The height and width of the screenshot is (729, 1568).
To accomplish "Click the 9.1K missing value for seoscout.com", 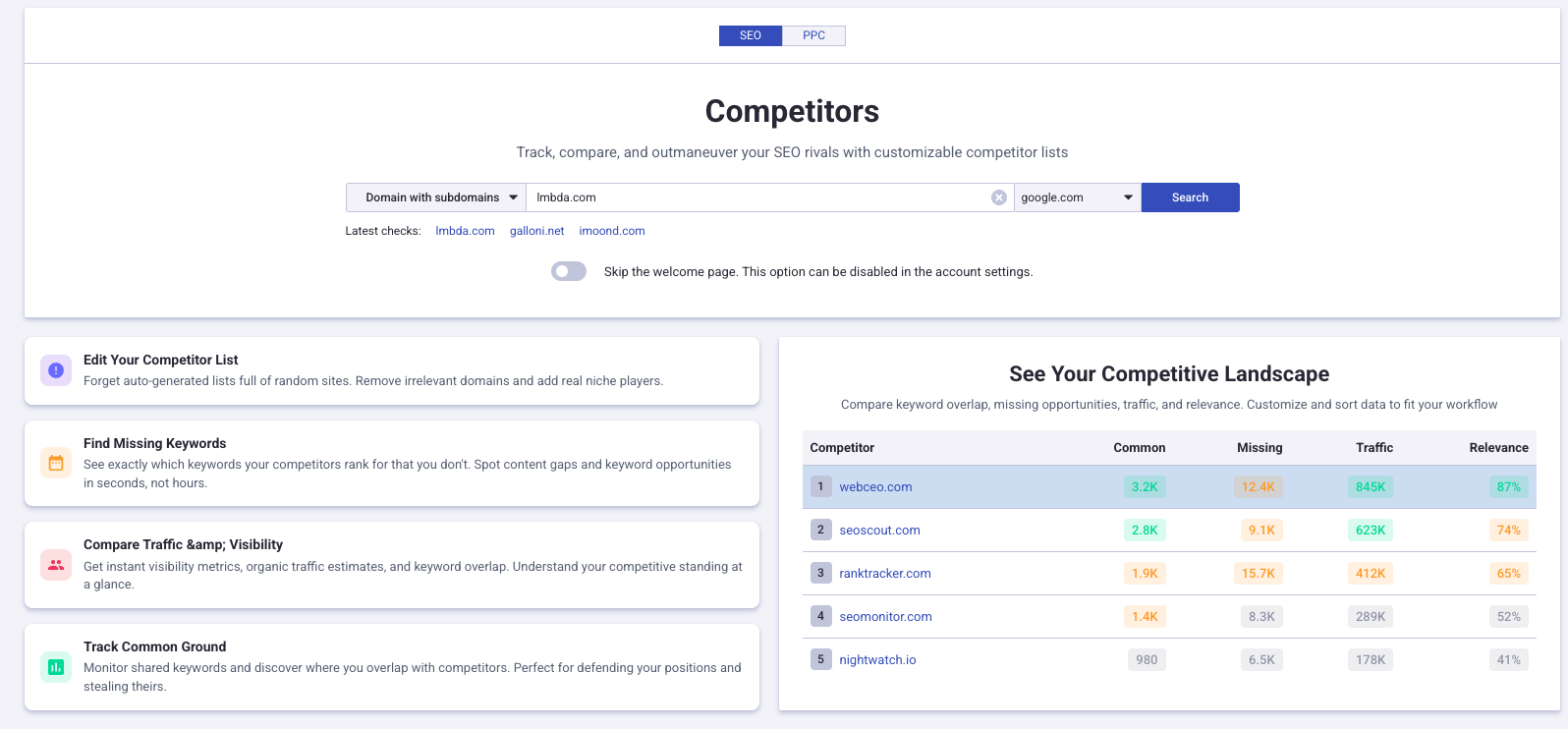I will coord(1261,530).
